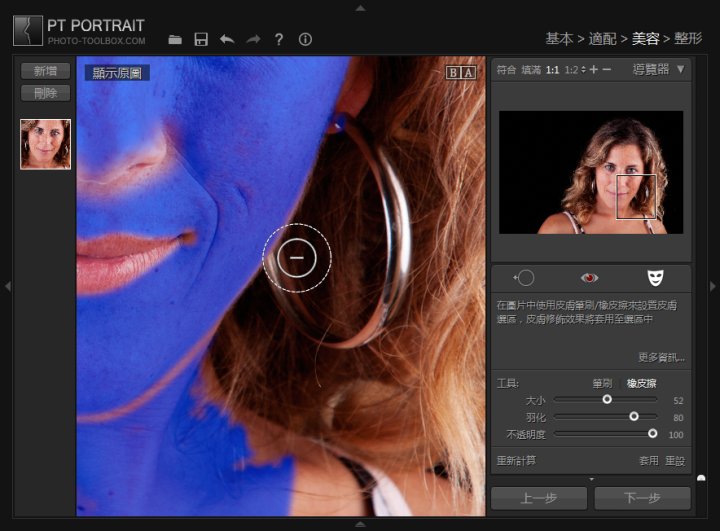Click the 新增 add button

(x=45, y=71)
